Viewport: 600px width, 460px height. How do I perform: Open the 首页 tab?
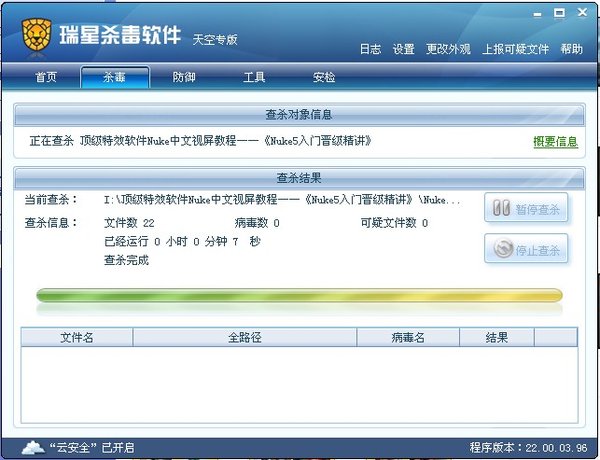46,77
